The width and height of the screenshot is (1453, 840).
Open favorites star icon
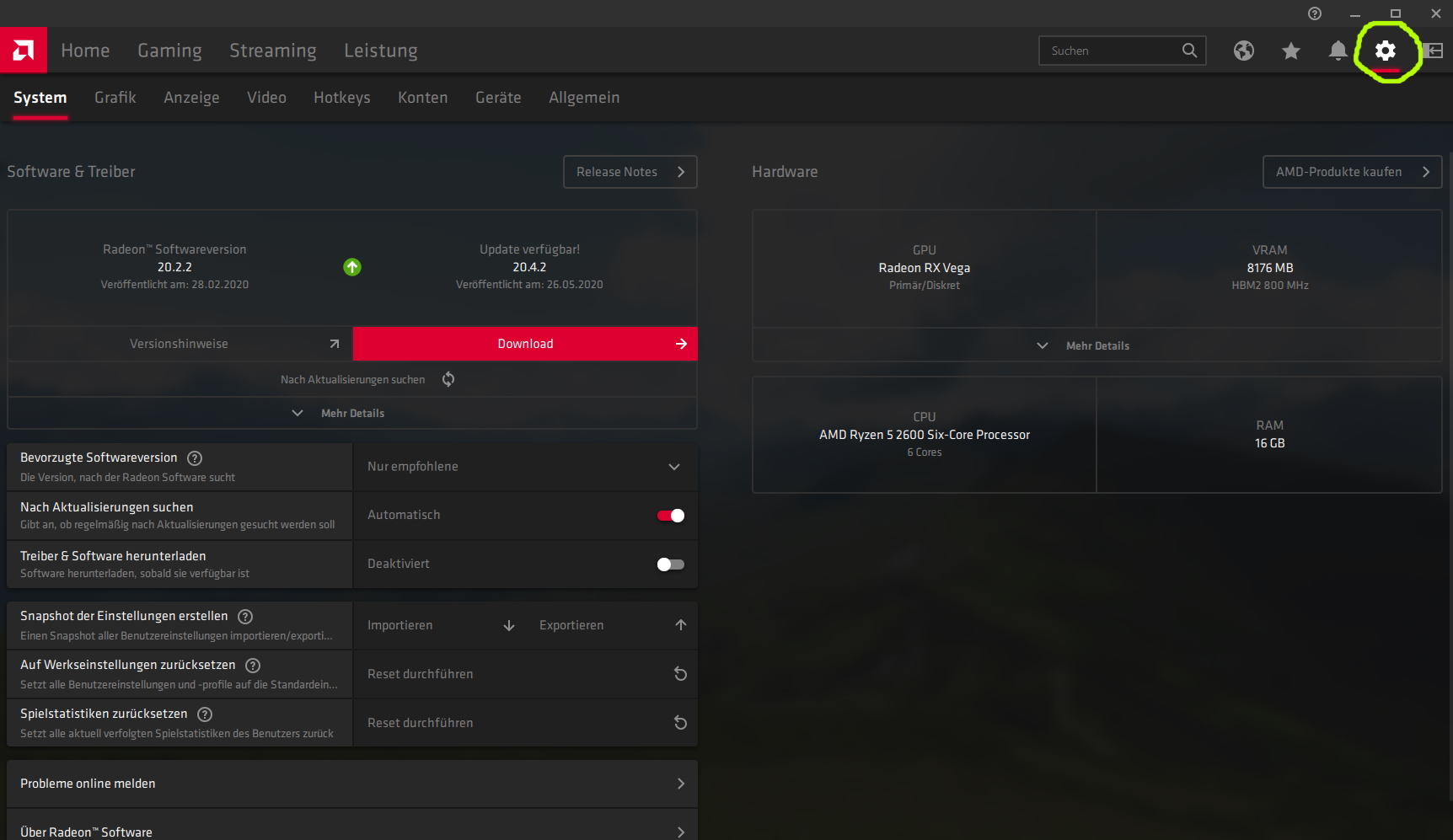click(x=1290, y=51)
